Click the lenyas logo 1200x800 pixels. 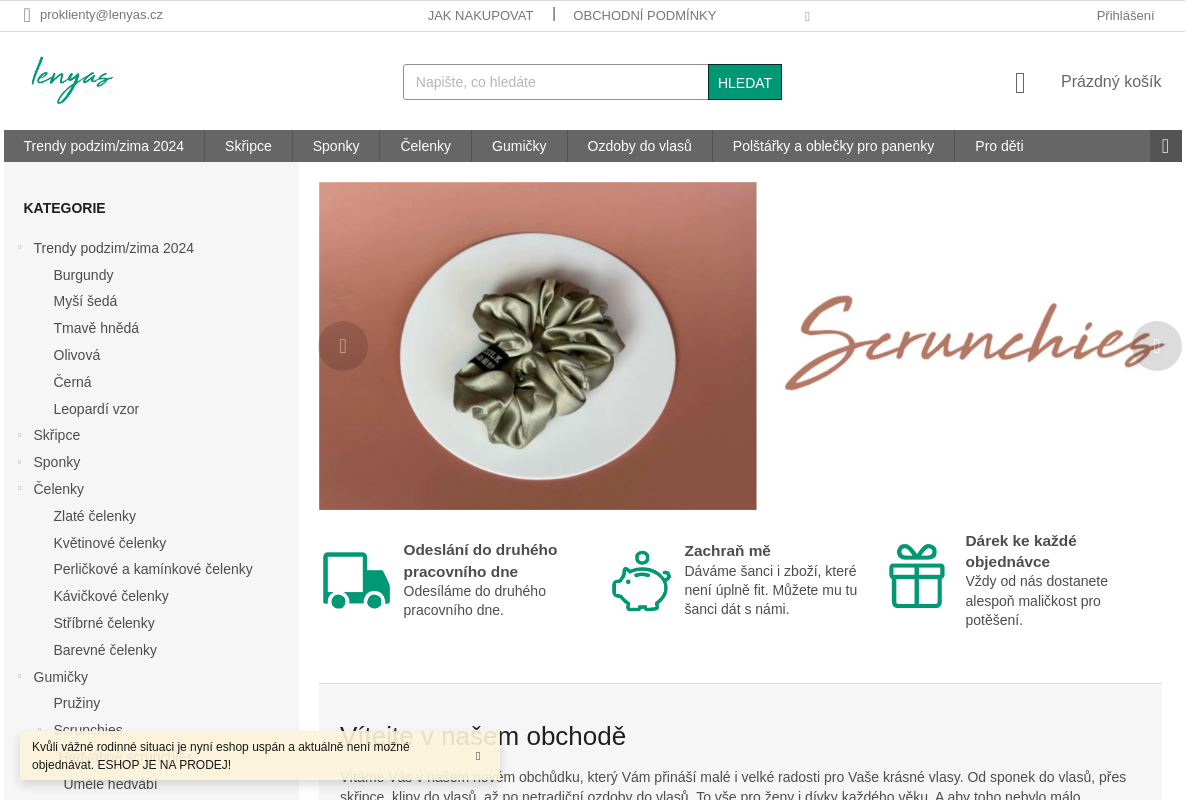[72, 80]
